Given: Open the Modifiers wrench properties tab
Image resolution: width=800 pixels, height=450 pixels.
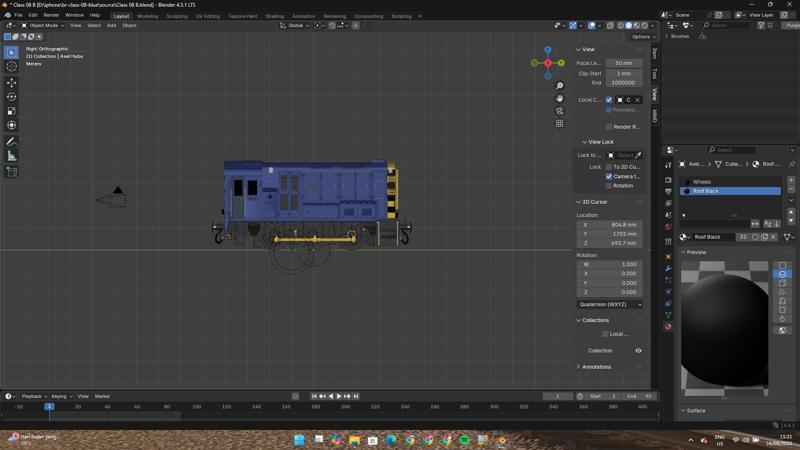Looking at the screenshot, I should [x=668, y=268].
